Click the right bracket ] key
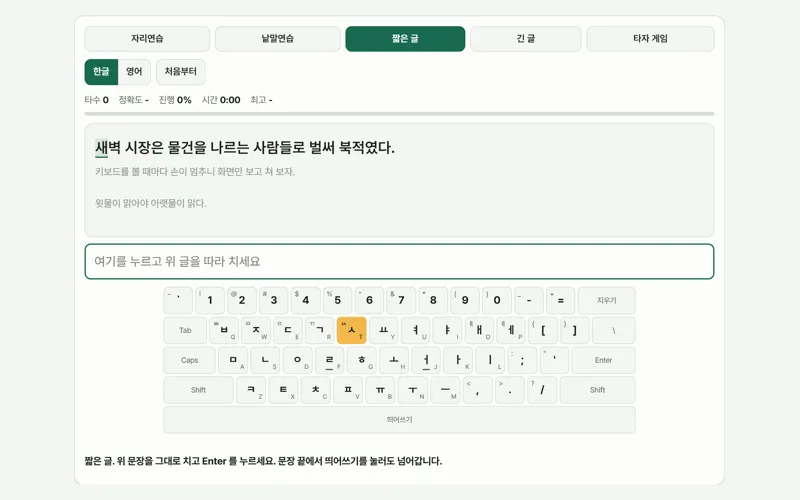 pos(575,330)
